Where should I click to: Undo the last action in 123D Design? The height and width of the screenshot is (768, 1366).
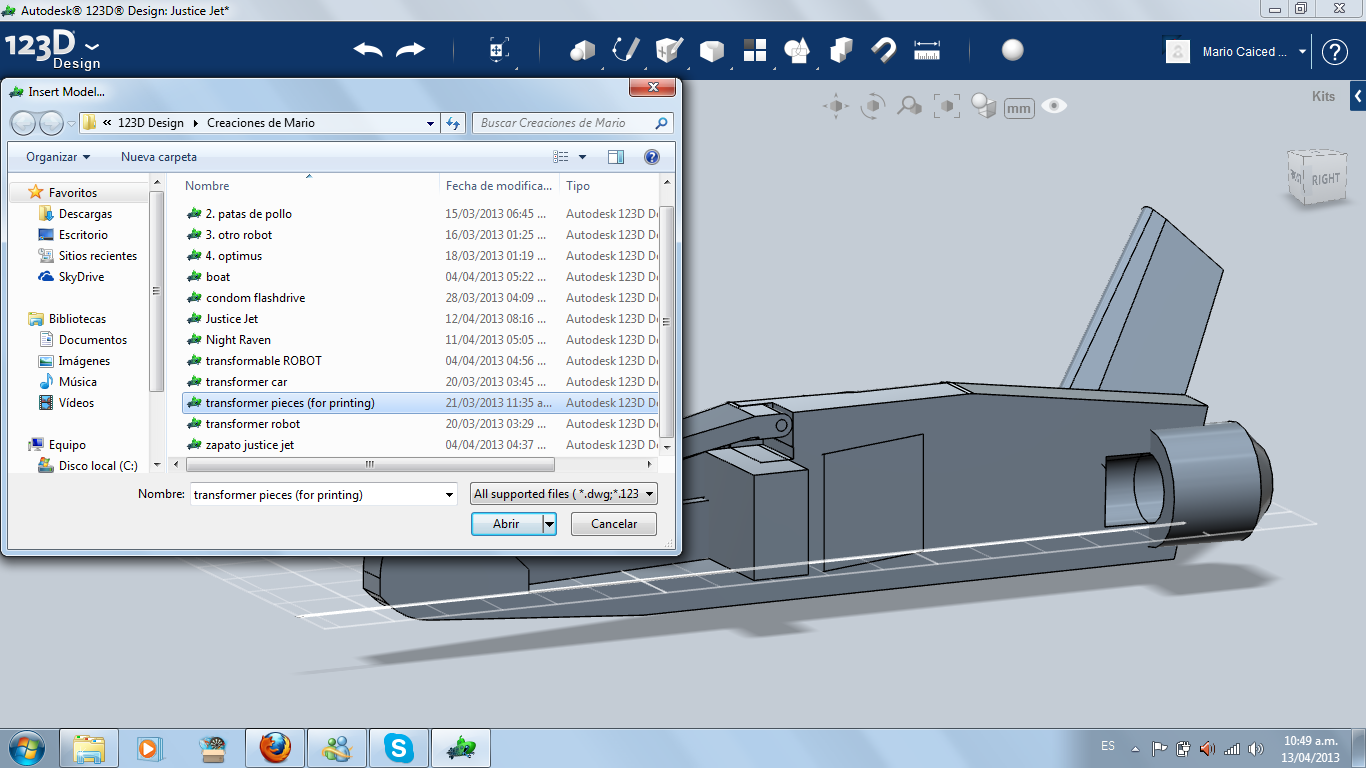368,50
